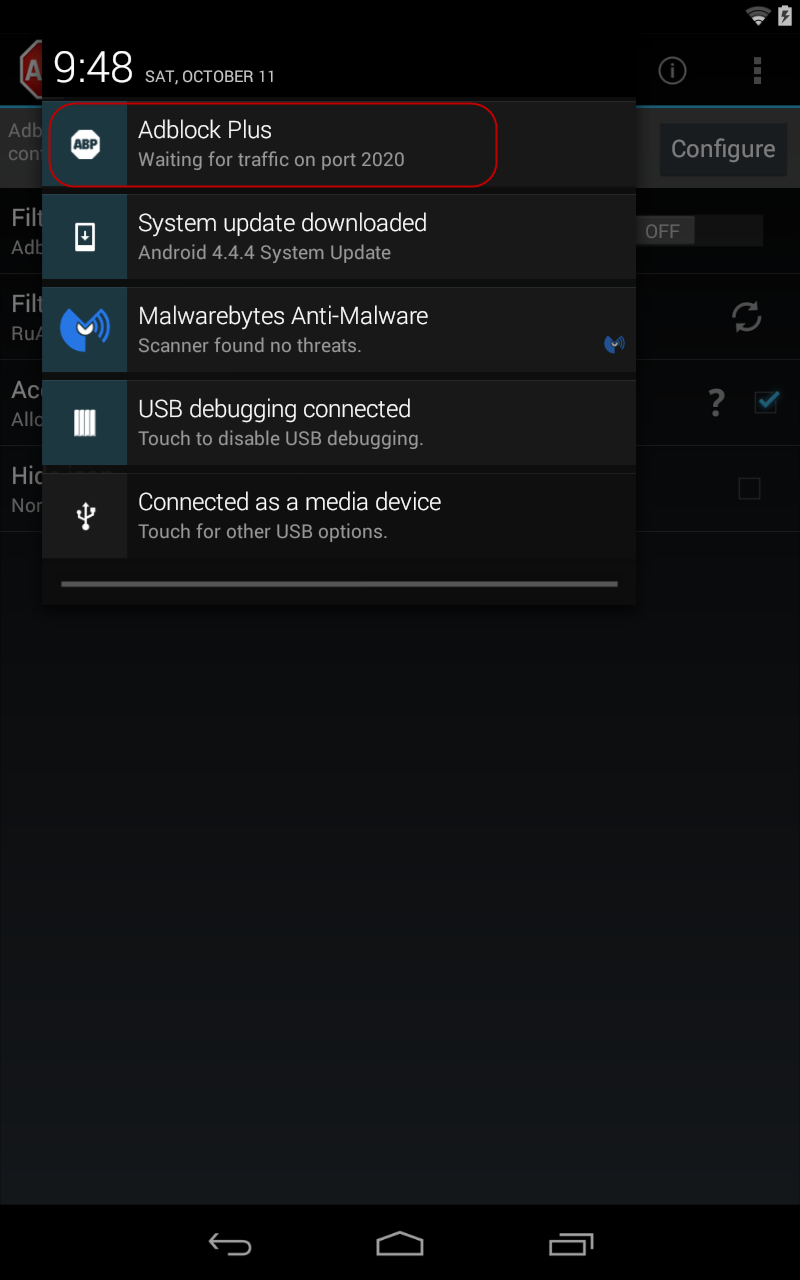Tap the ABP icon in Adblock notification
This screenshot has width=800, height=1280.
[85, 144]
